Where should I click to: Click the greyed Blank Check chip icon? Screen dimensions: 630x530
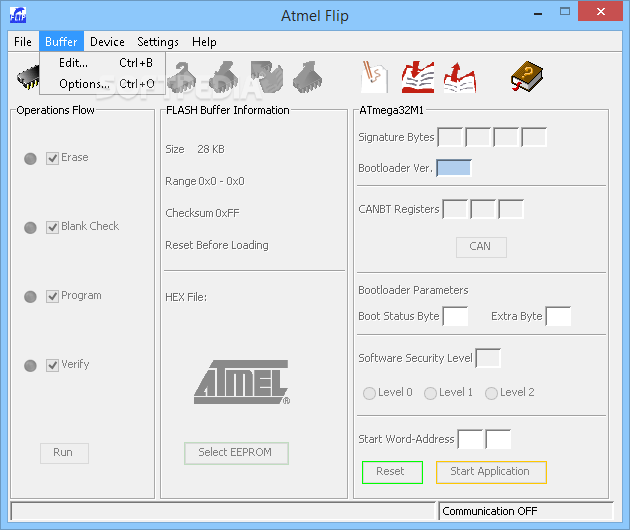[x=182, y=77]
